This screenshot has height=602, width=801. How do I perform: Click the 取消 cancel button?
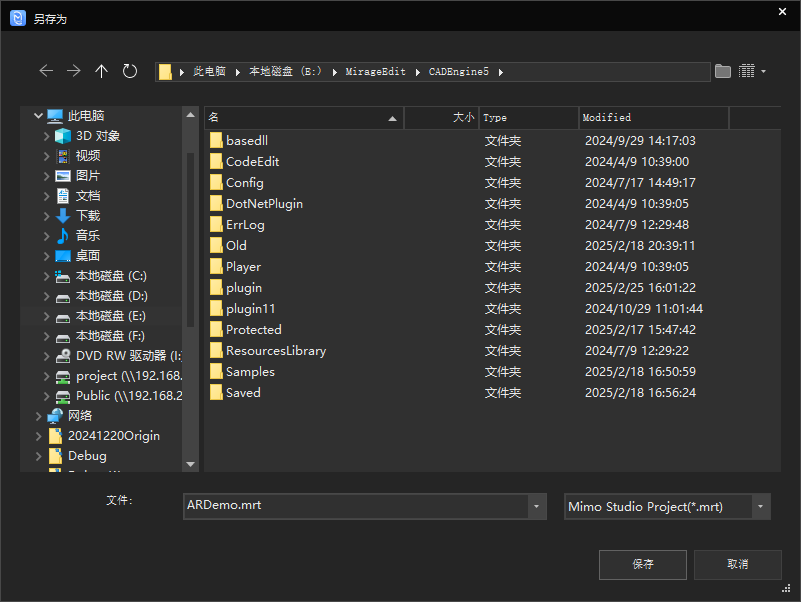tap(737, 564)
